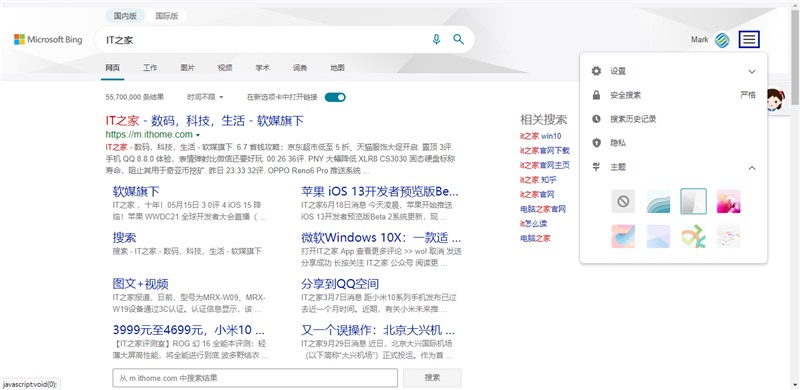
Task: Click the 55,700,000 条结果 count text
Action: tap(135, 97)
